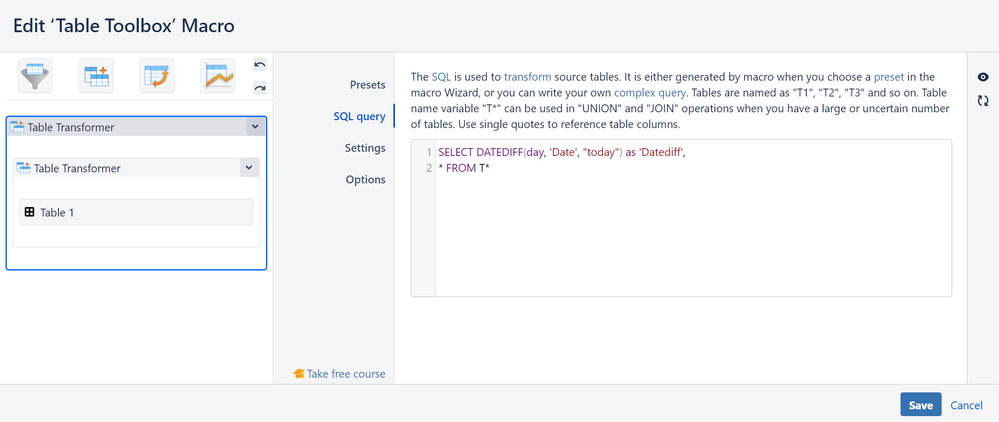Click the Table Filter funnel icon
This screenshot has height=422, width=999.
(x=35, y=75)
